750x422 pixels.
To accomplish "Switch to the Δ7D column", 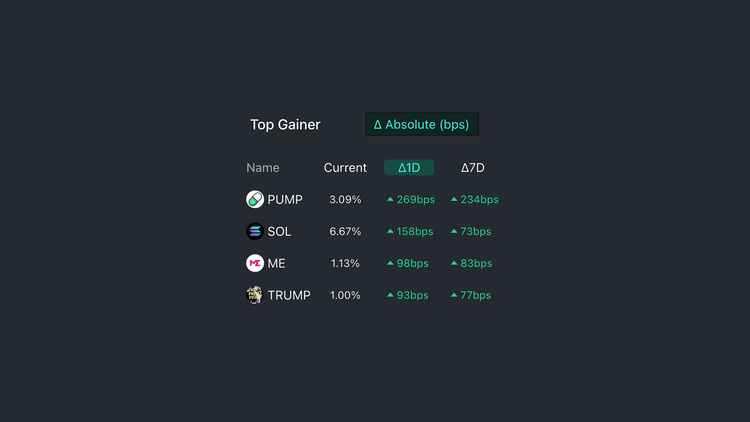I will click(473, 168).
